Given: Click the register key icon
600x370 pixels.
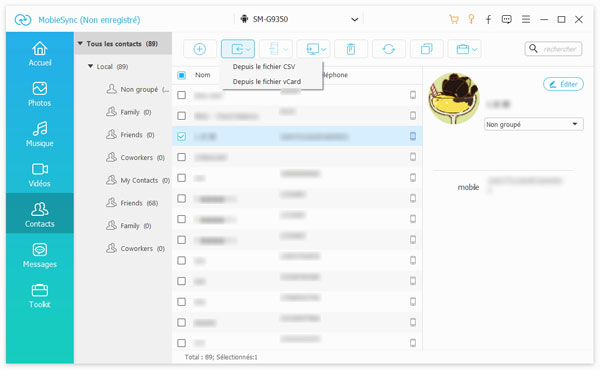Looking at the screenshot, I should 471,19.
